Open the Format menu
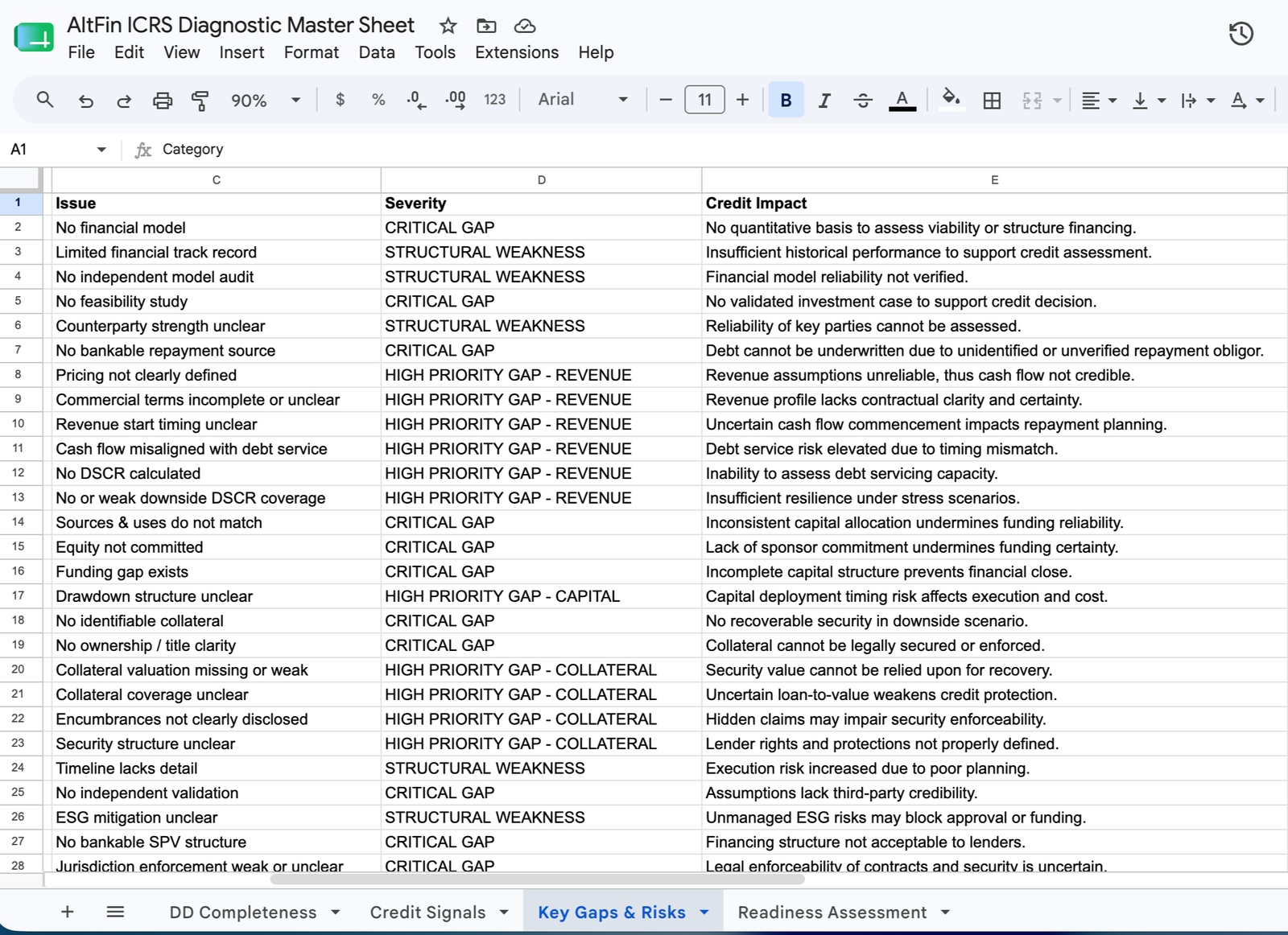Image resolution: width=1288 pixels, height=935 pixels. click(312, 52)
